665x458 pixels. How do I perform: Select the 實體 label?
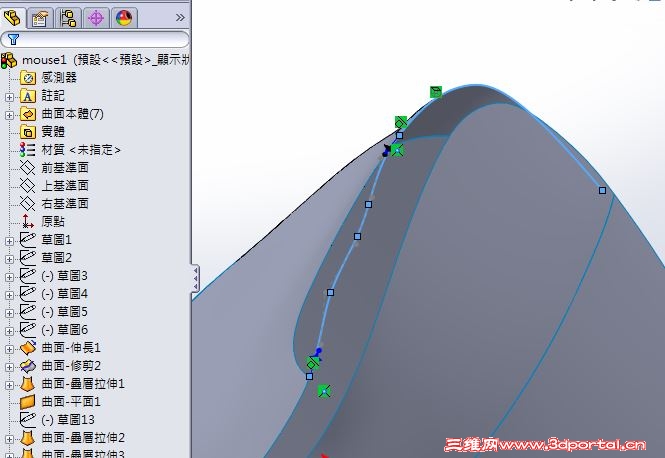point(53,132)
